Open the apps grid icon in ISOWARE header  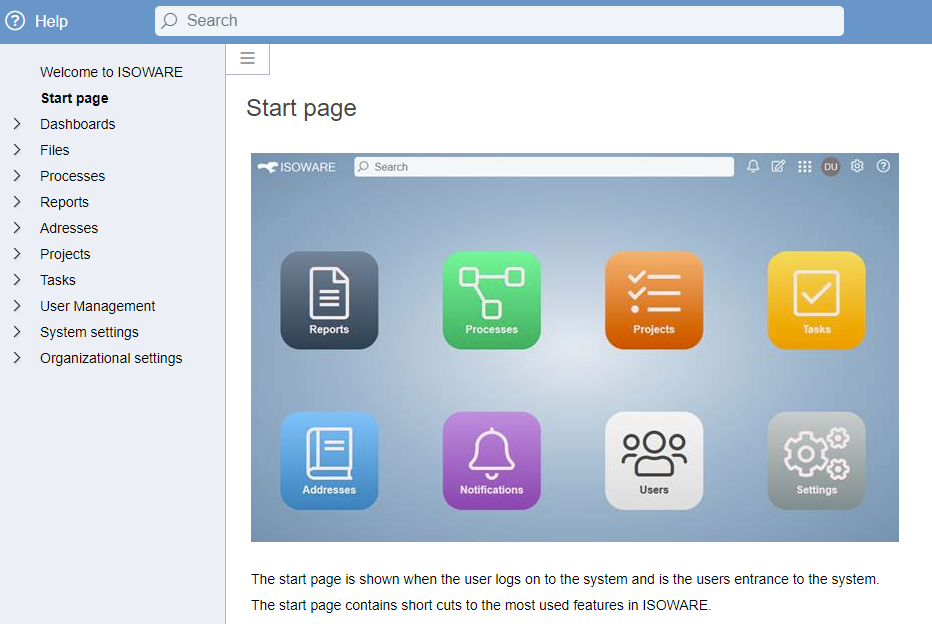click(x=804, y=166)
